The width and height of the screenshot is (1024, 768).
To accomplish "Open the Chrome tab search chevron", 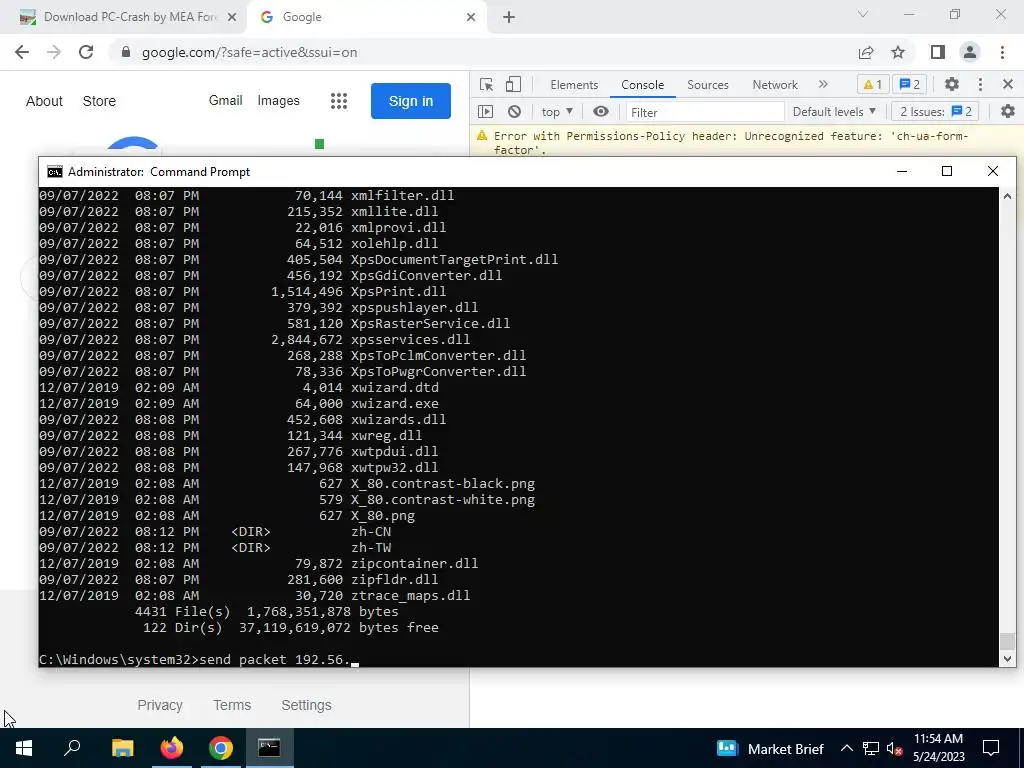I will (863, 14).
